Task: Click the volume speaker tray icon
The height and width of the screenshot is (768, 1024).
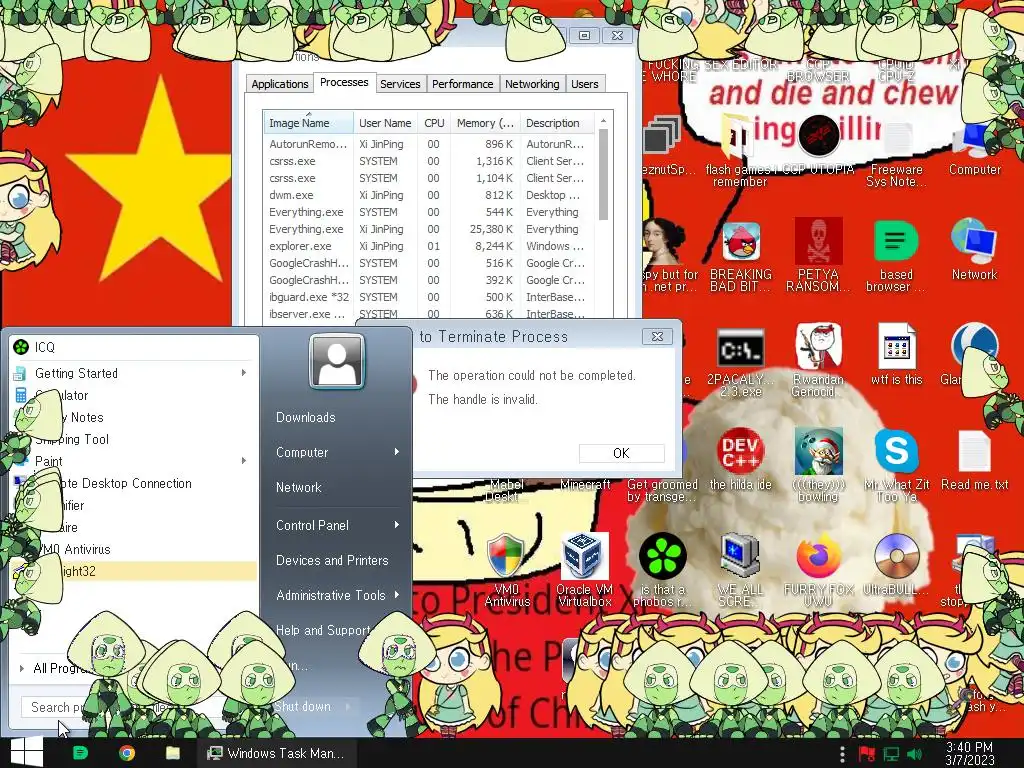Action: tap(915, 754)
